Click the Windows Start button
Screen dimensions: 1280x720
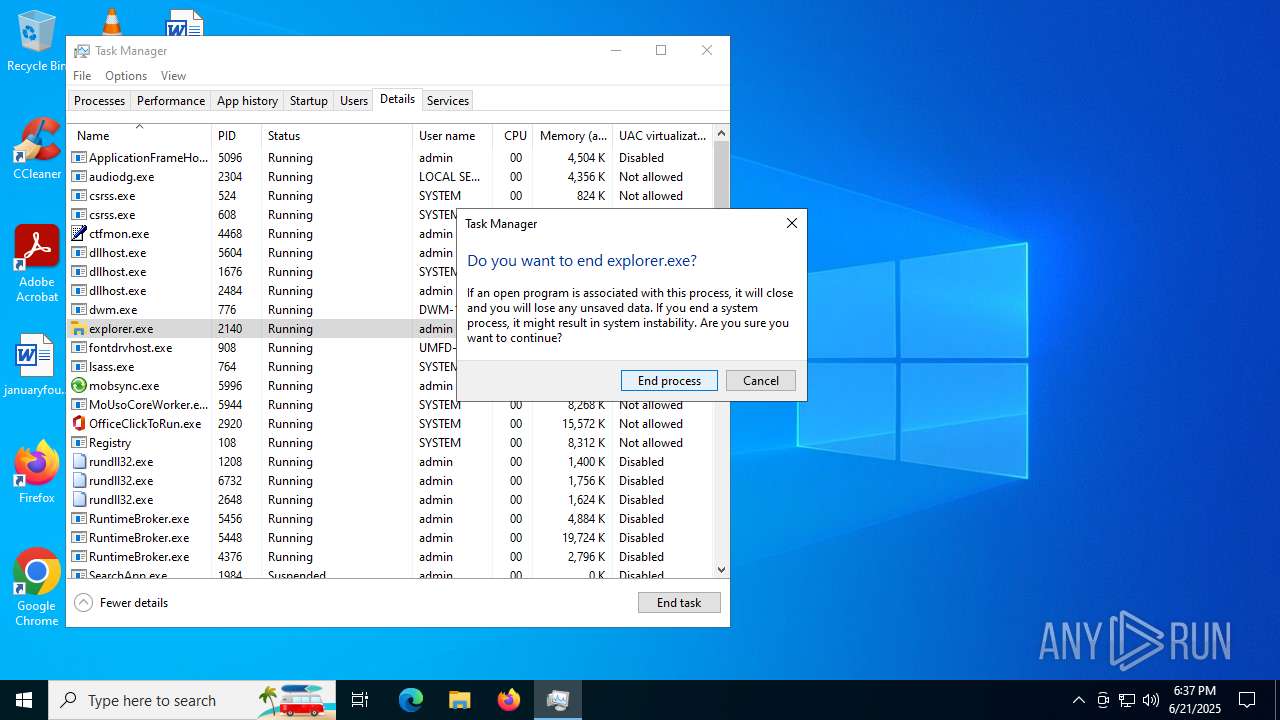tap(24, 700)
